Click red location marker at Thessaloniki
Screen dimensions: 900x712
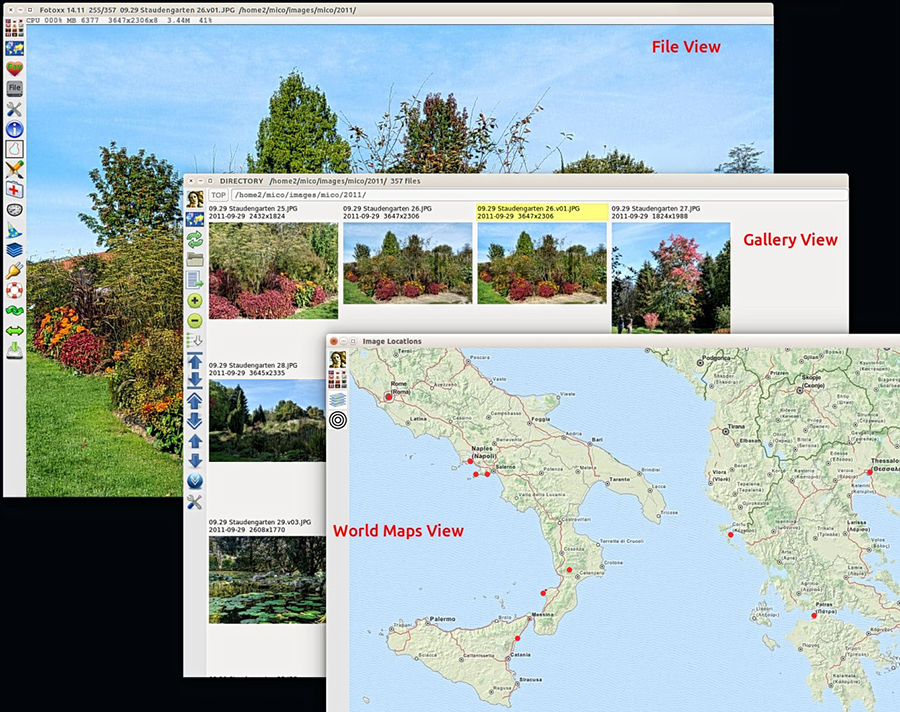[x=870, y=472]
